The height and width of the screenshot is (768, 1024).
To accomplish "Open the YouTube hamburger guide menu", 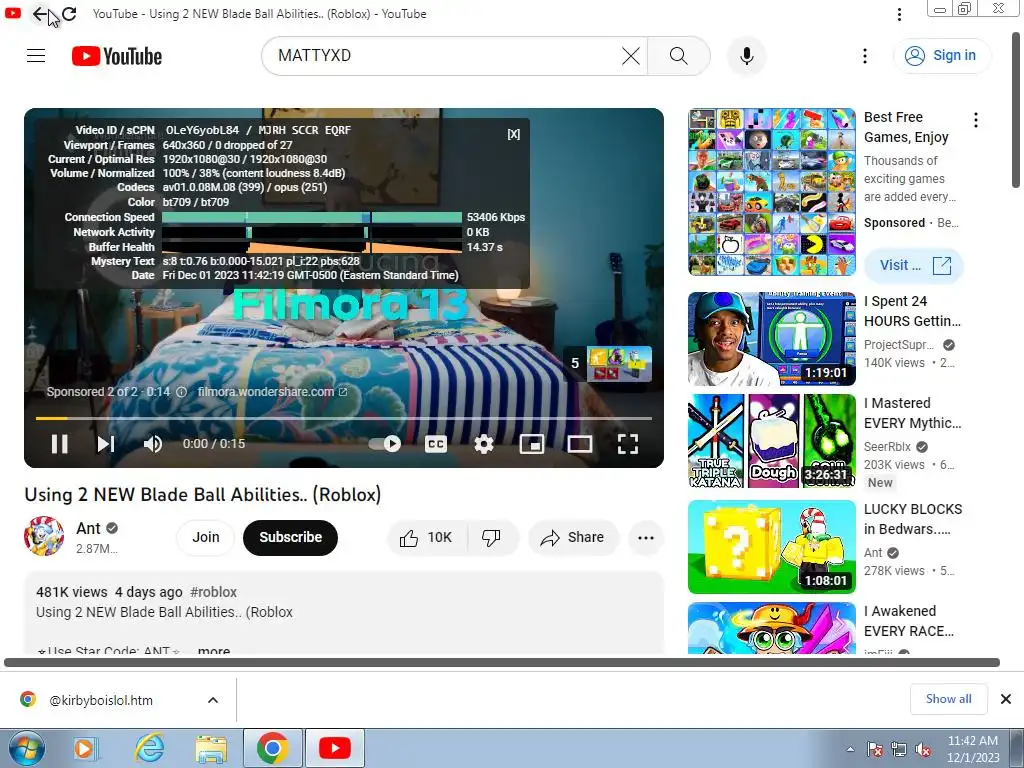I will point(36,56).
